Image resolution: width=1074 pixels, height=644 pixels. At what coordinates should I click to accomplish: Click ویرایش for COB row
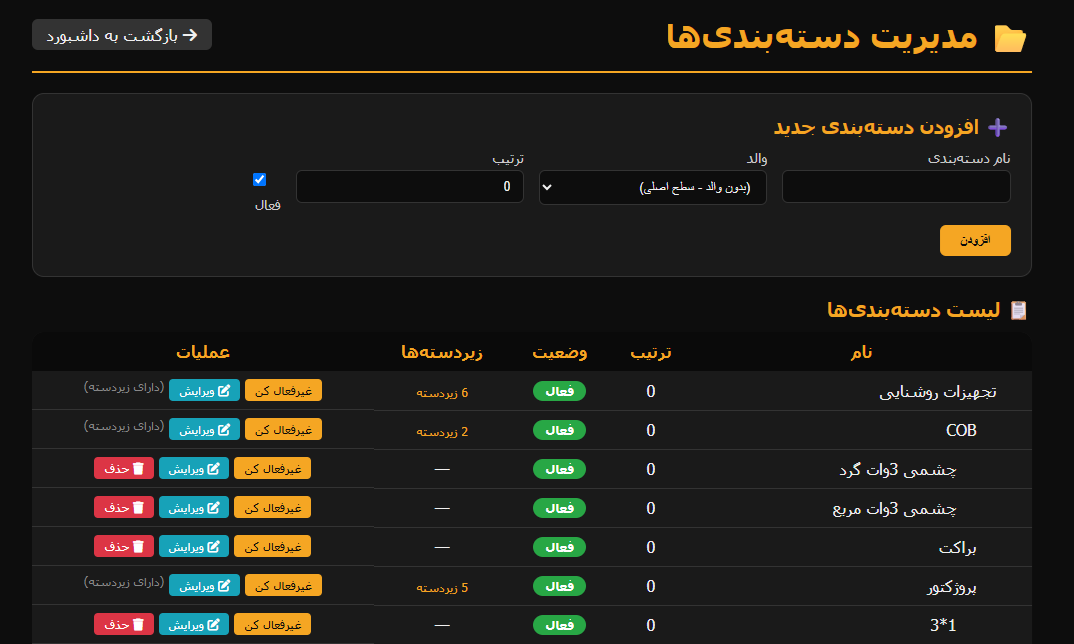204,430
